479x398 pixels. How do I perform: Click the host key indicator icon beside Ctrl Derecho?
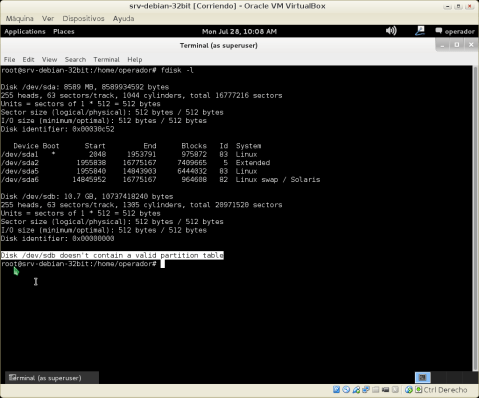click(418, 389)
